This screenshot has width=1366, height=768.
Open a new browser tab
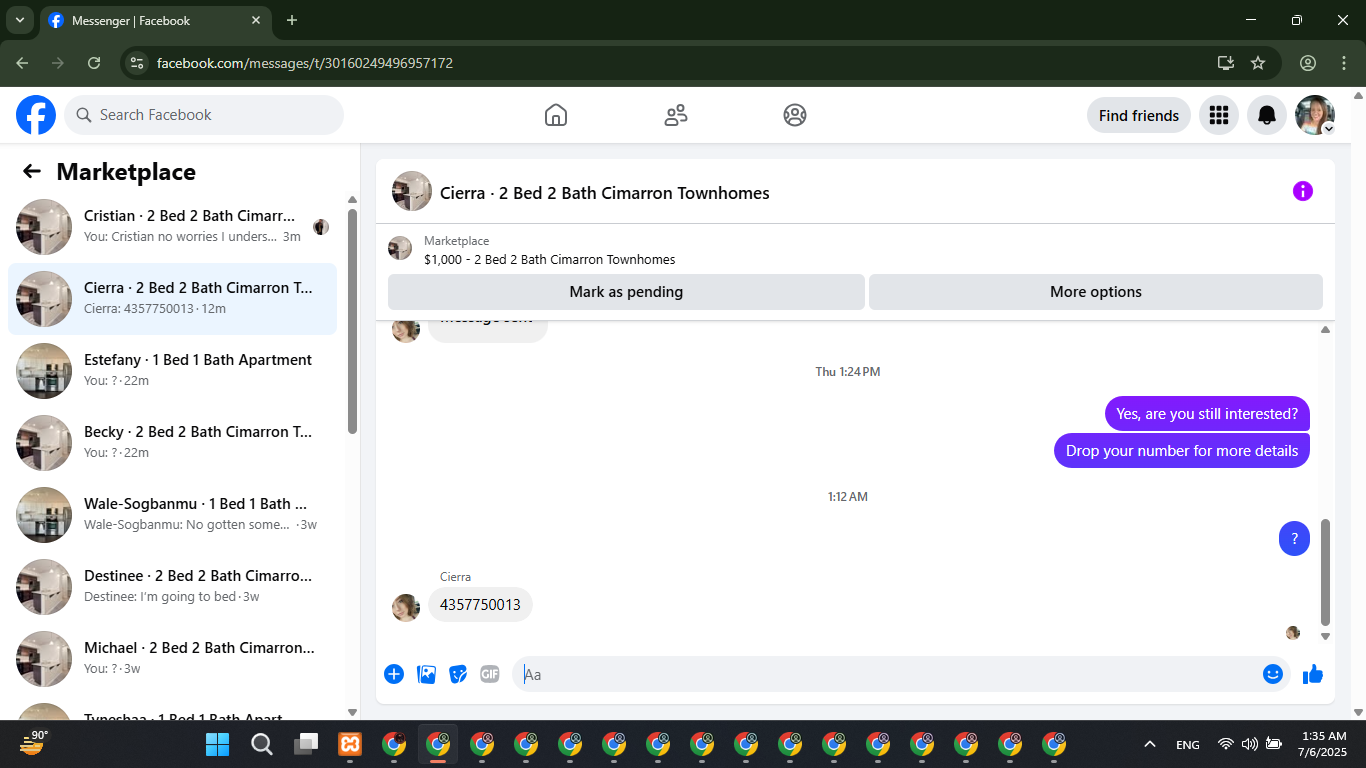(292, 20)
